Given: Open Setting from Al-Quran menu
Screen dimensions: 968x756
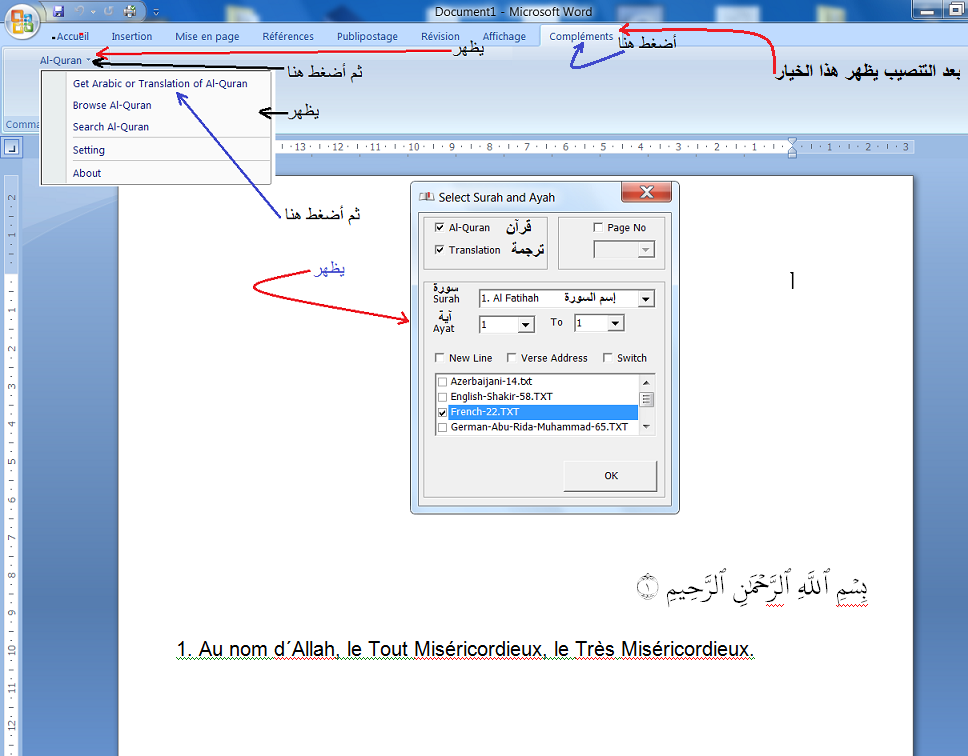Looking at the screenshot, I should click(88, 150).
